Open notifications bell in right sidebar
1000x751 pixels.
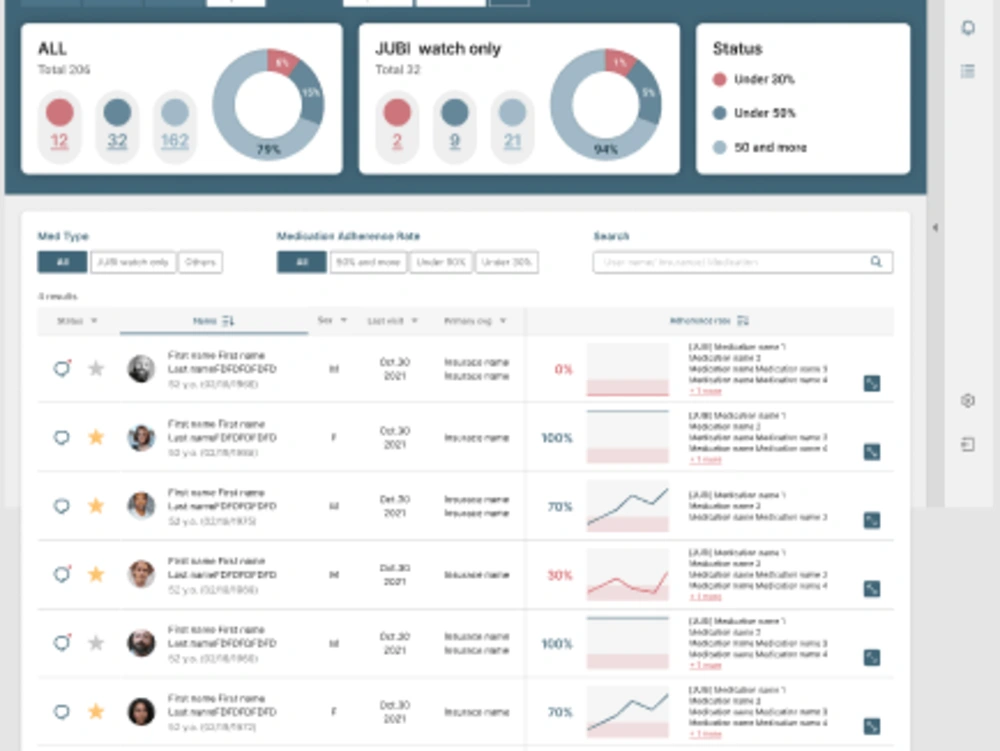pyautogui.click(x=968, y=28)
